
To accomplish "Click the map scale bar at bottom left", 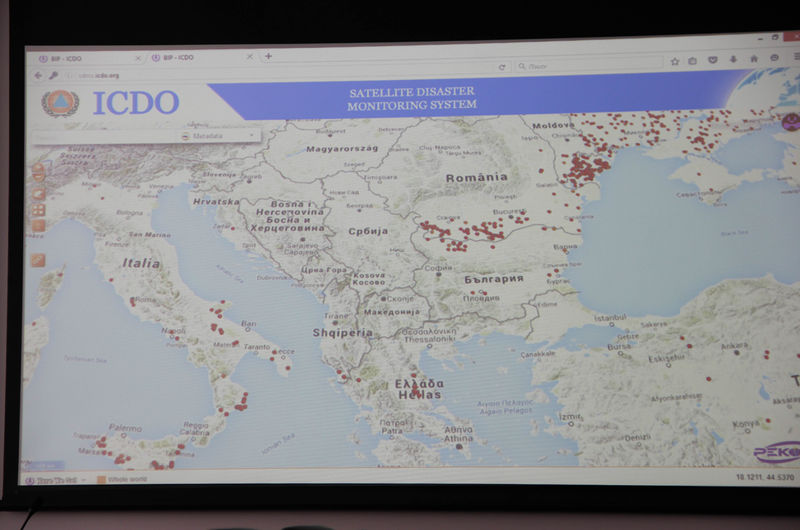I will click(x=43, y=465).
